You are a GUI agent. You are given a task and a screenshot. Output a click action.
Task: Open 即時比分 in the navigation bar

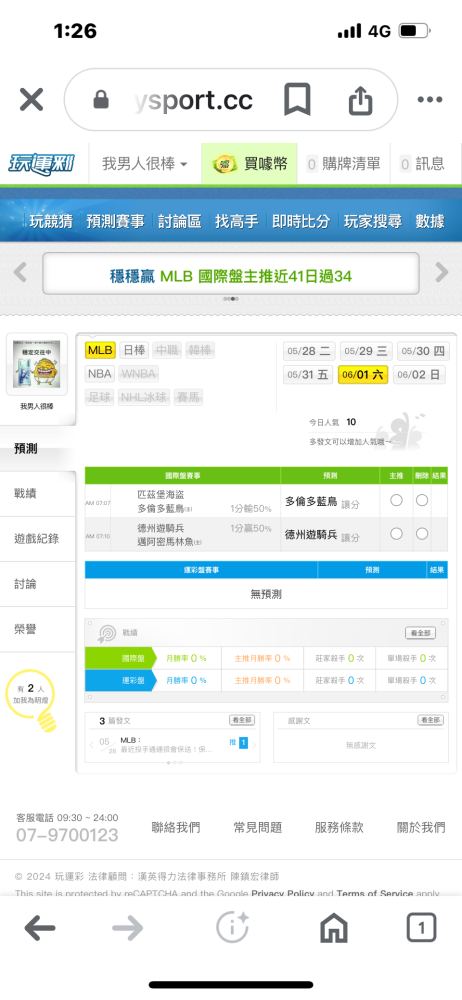point(301,221)
